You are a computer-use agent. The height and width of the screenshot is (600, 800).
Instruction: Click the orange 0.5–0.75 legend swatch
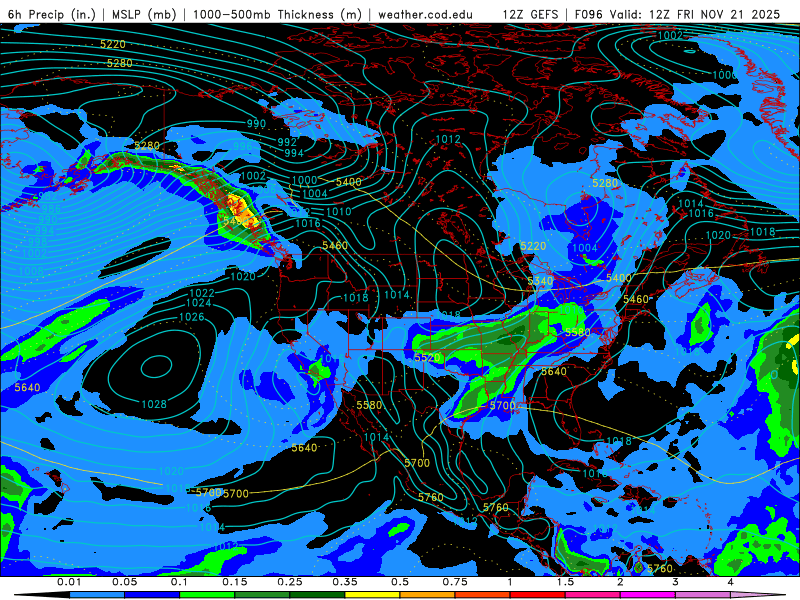pos(428,595)
